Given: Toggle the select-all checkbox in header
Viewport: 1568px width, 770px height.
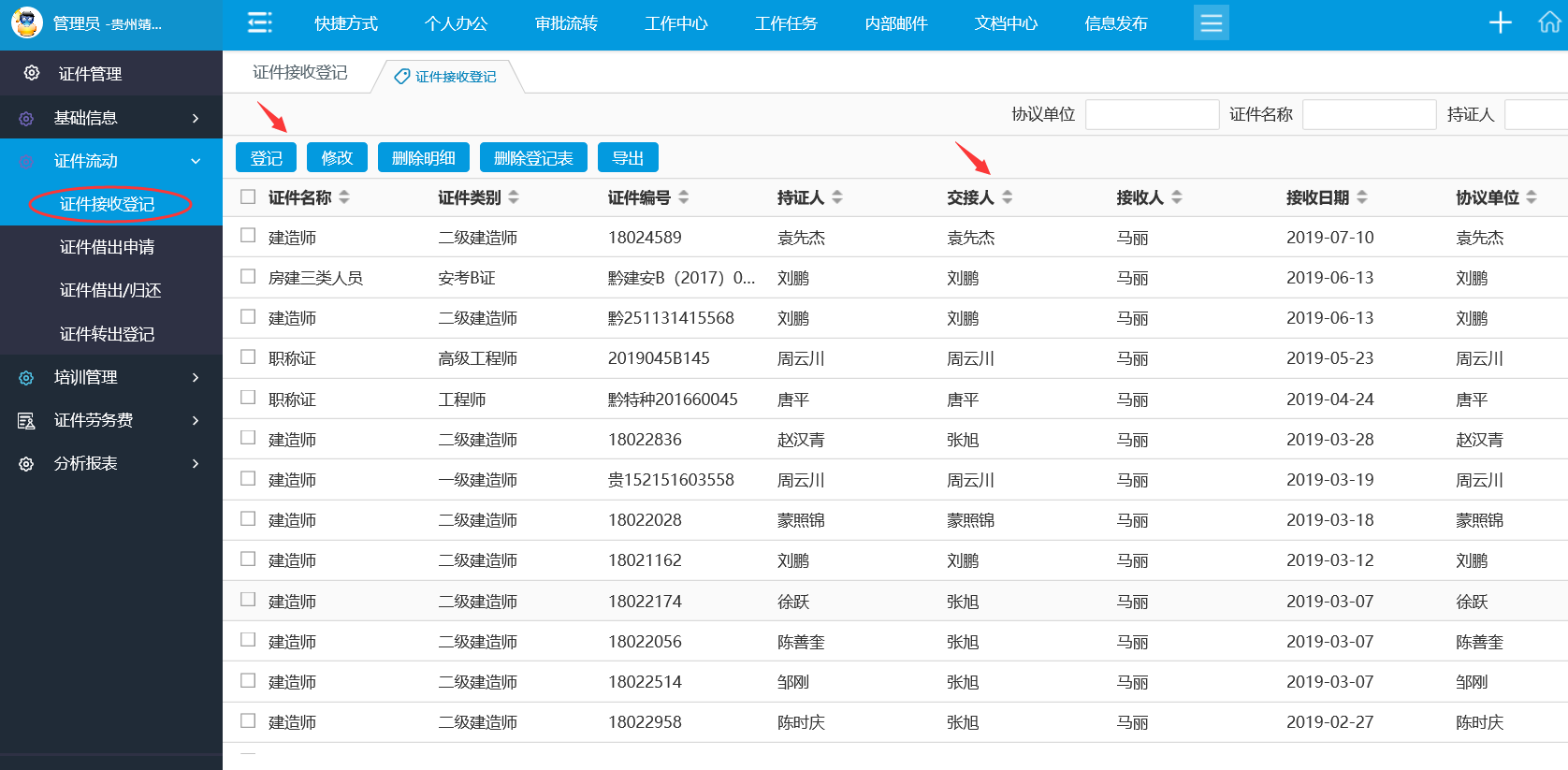Looking at the screenshot, I should (x=248, y=196).
